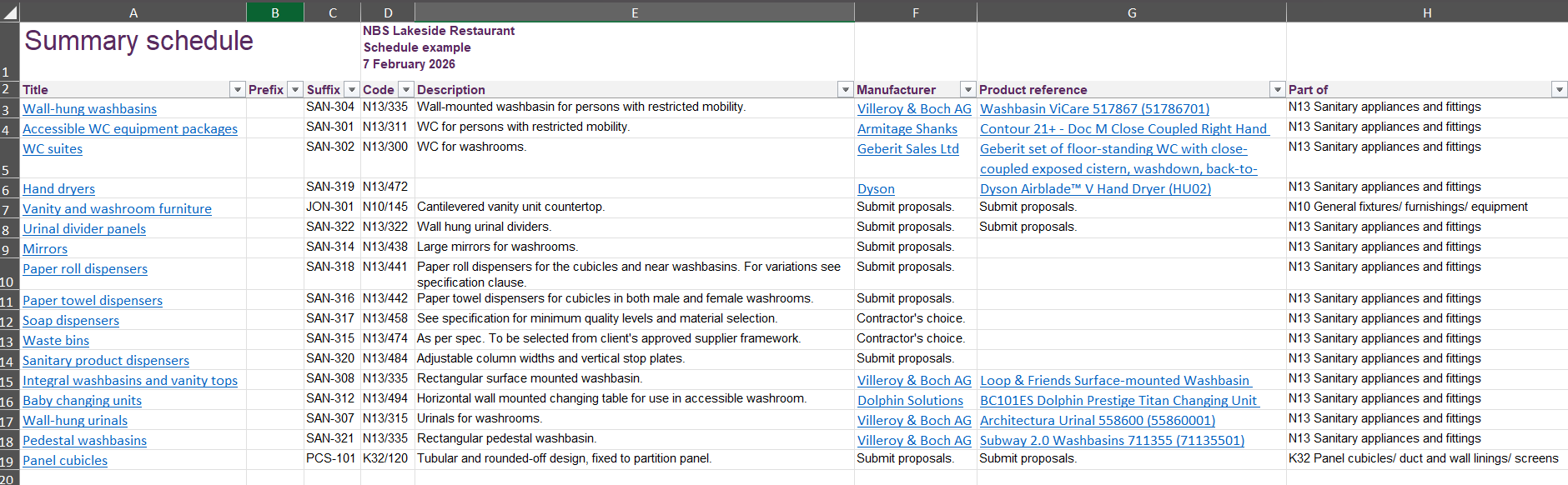This screenshot has width=1568, height=485.
Task: Open the WC suites link
Action: tap(53, 149)
